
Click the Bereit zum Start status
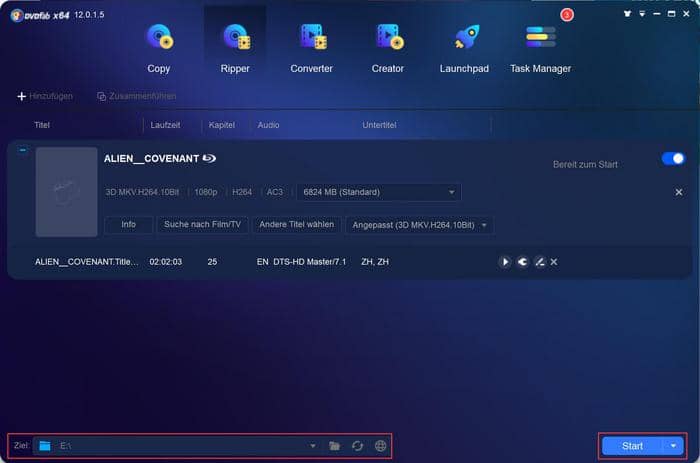(x=585, y=165)
